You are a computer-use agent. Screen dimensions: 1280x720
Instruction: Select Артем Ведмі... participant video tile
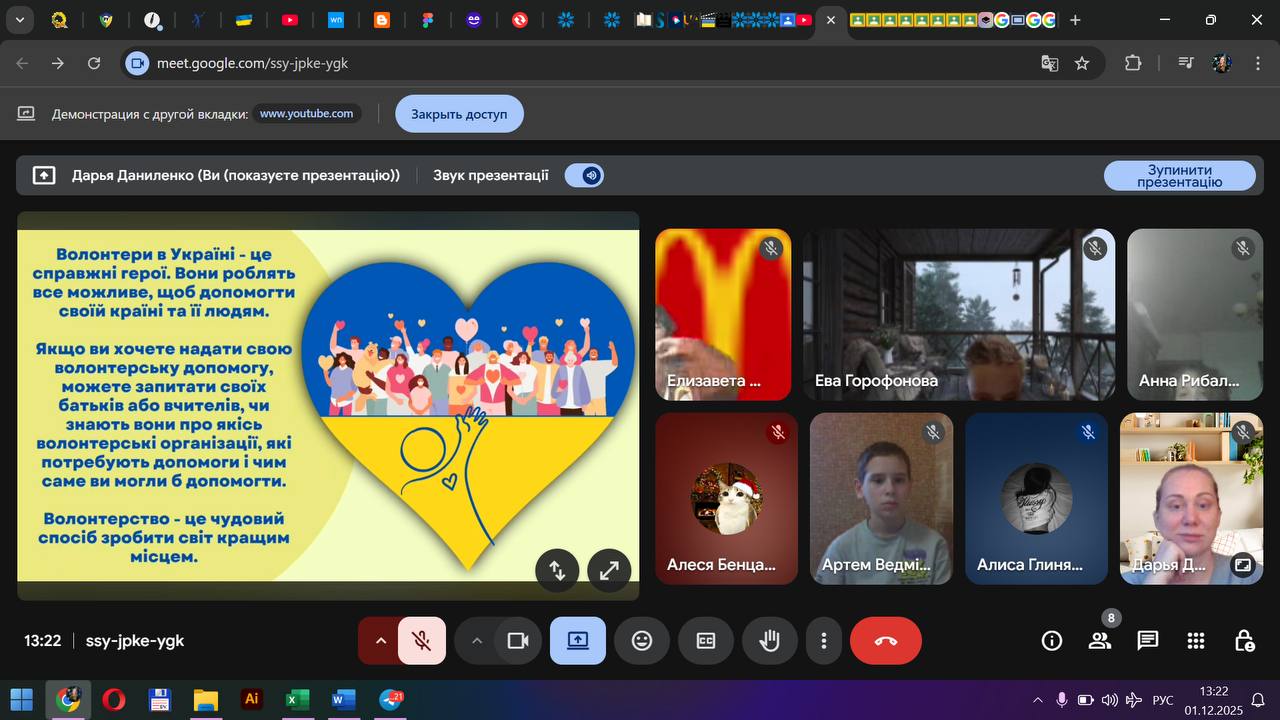pos(881,498)
